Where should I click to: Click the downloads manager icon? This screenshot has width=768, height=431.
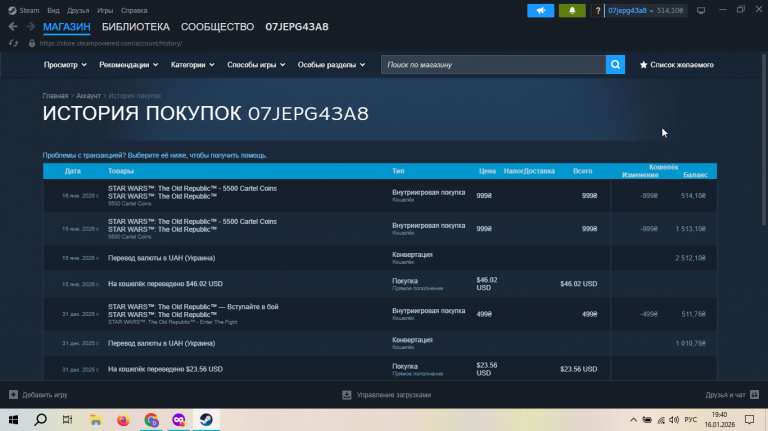pos(347,395)
